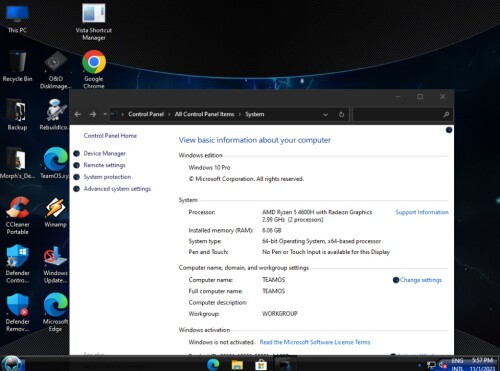500x371 pixels.
Task: Open Support Information link
Action: click(x=422, y=212)
